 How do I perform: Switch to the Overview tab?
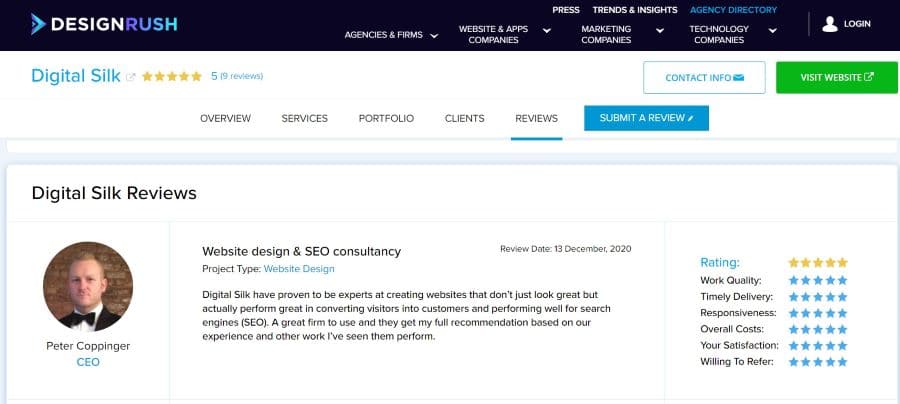click(226, 118)
